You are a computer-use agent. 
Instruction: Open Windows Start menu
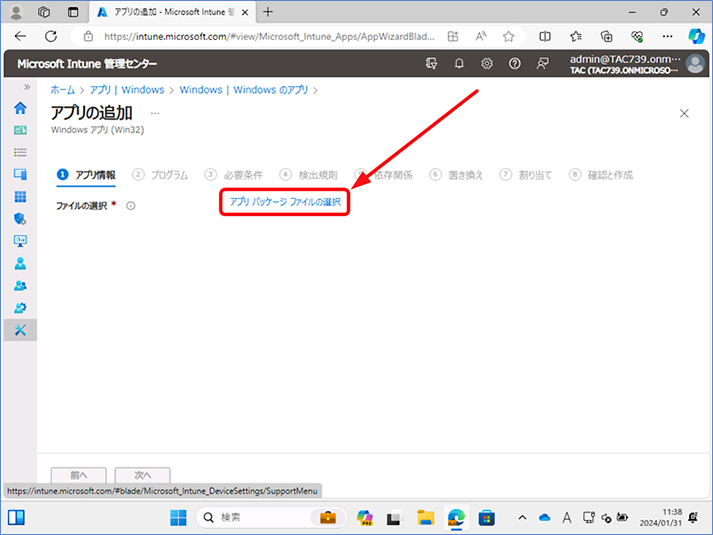pyautogui.click(x=178, y=518)
